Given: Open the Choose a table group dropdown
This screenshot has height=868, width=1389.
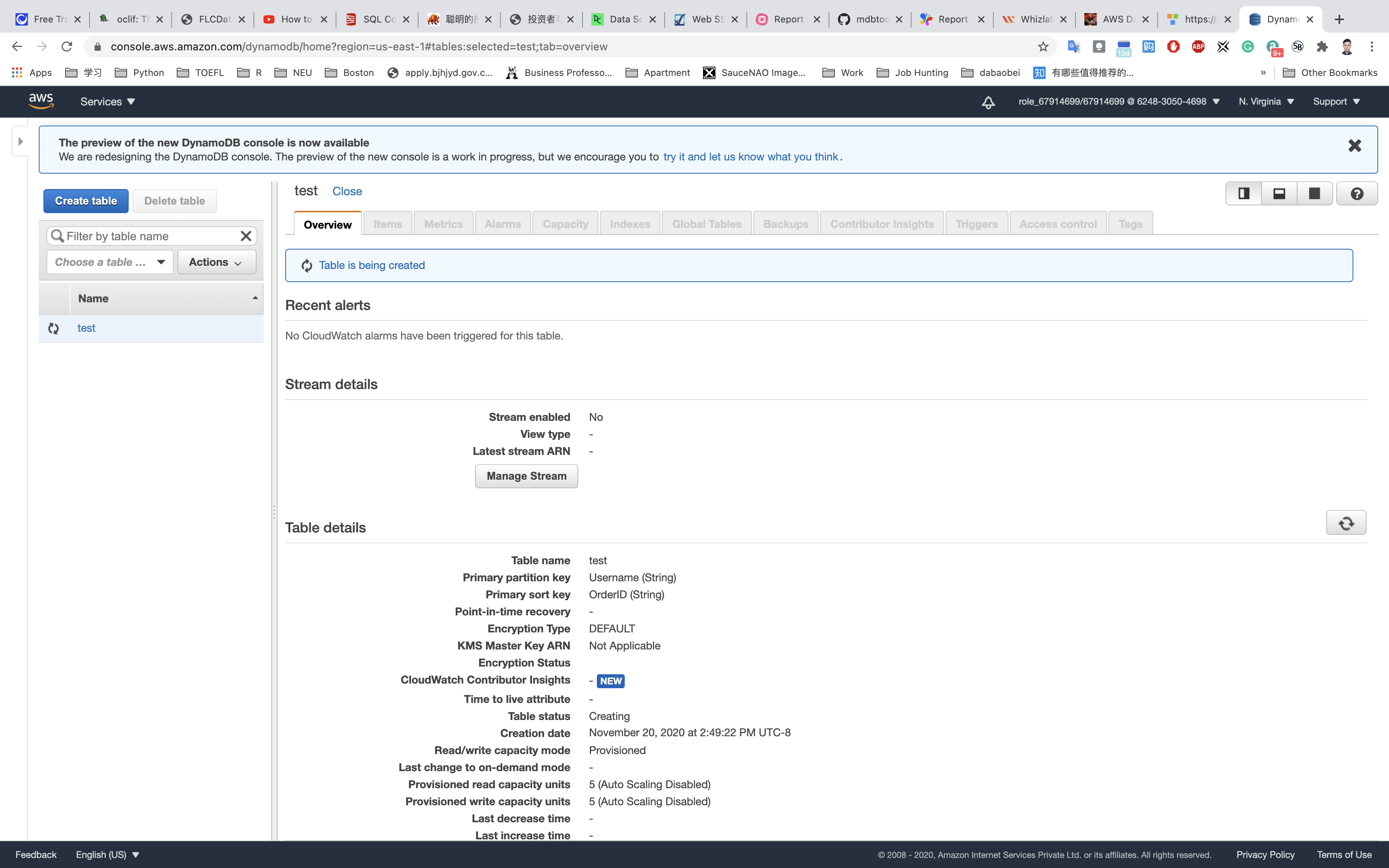Looking at the screenshot, I should pos(110,262).
